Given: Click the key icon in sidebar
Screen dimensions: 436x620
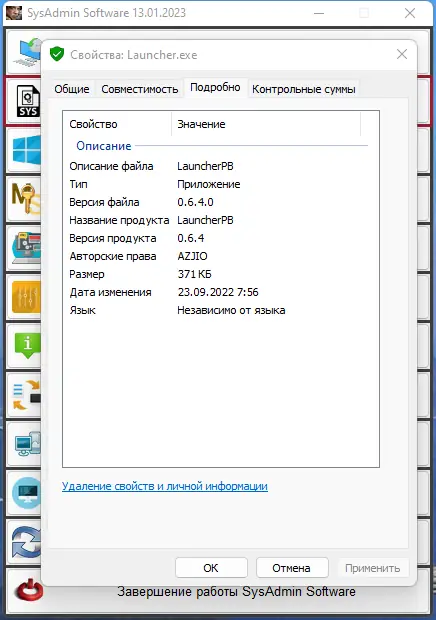Looking at the screenshot, I should click(26, 198).
